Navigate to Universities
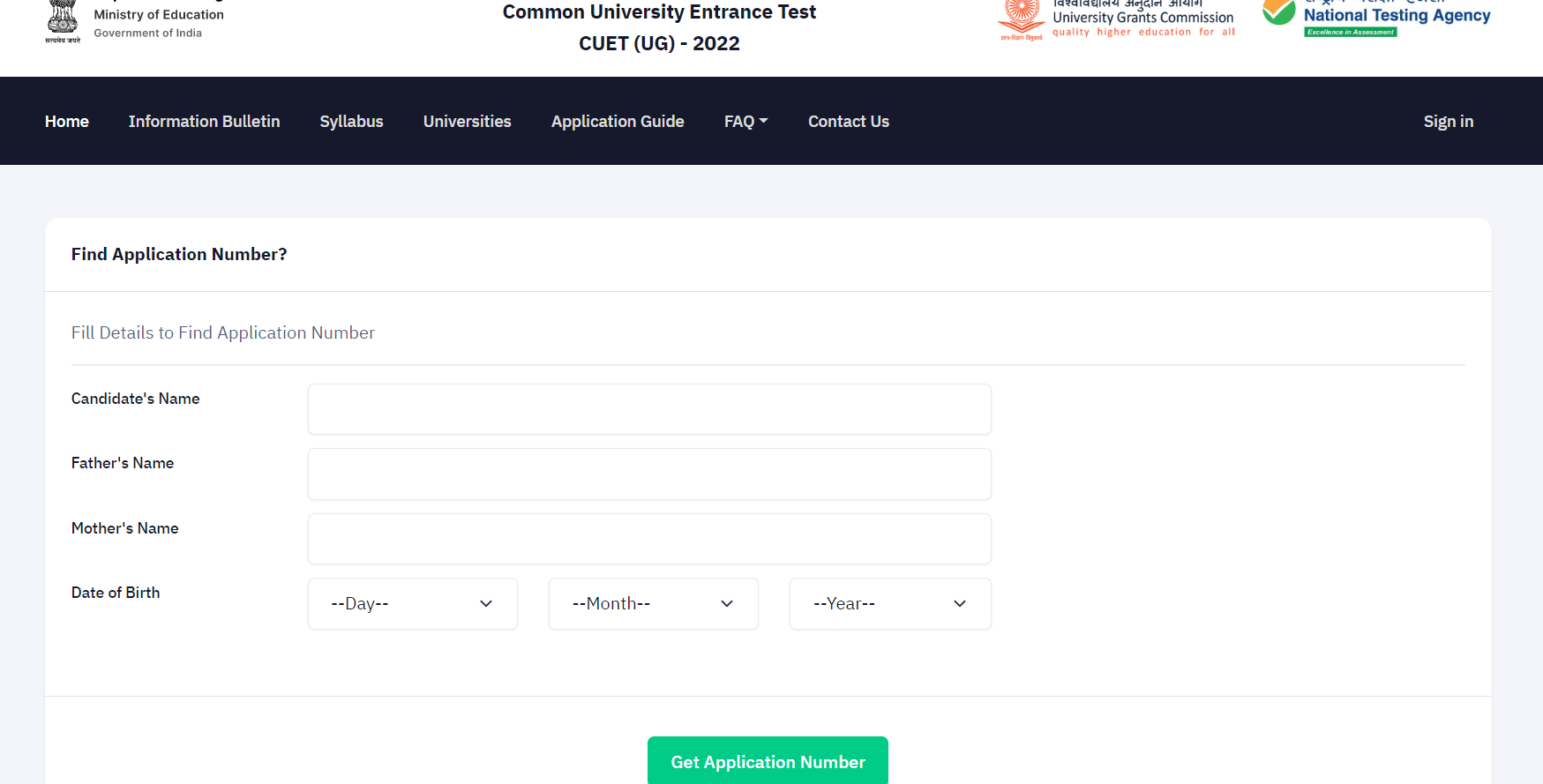 click(x=468, y=122)
